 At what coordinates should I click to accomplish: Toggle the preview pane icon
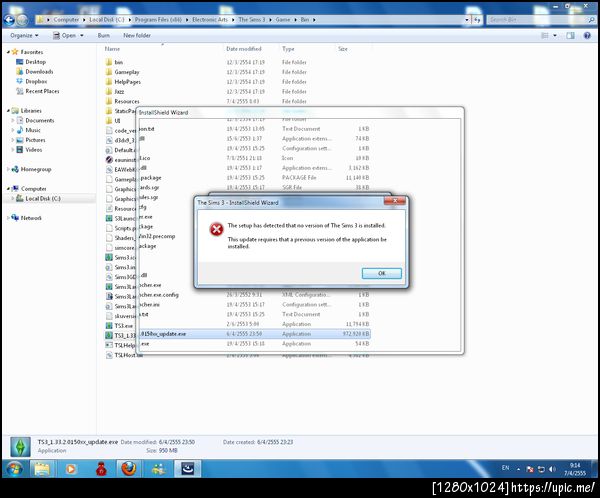(x=570, y=36)
